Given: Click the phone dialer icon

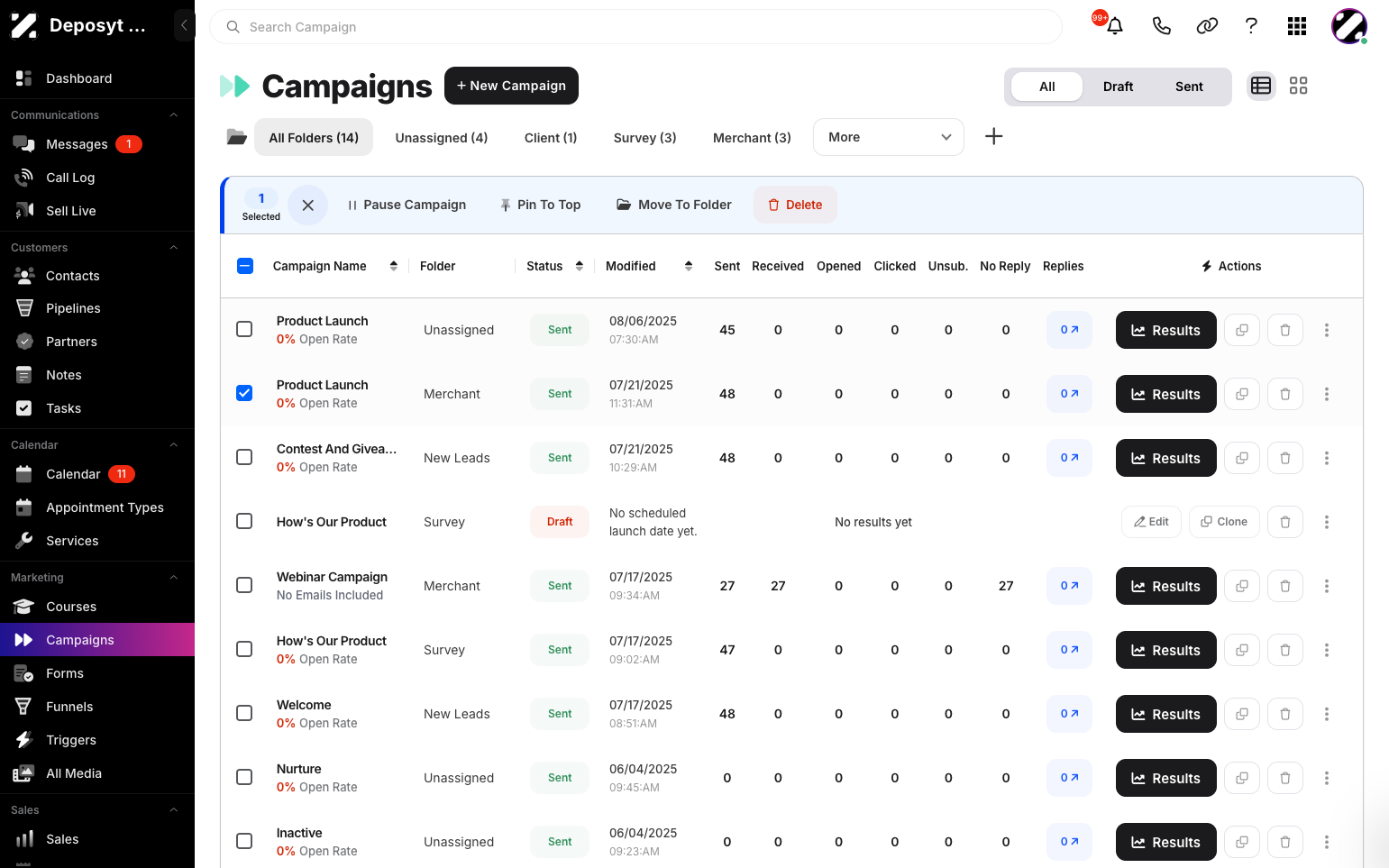Looking at the screenshot, I should click(1162, 26).
